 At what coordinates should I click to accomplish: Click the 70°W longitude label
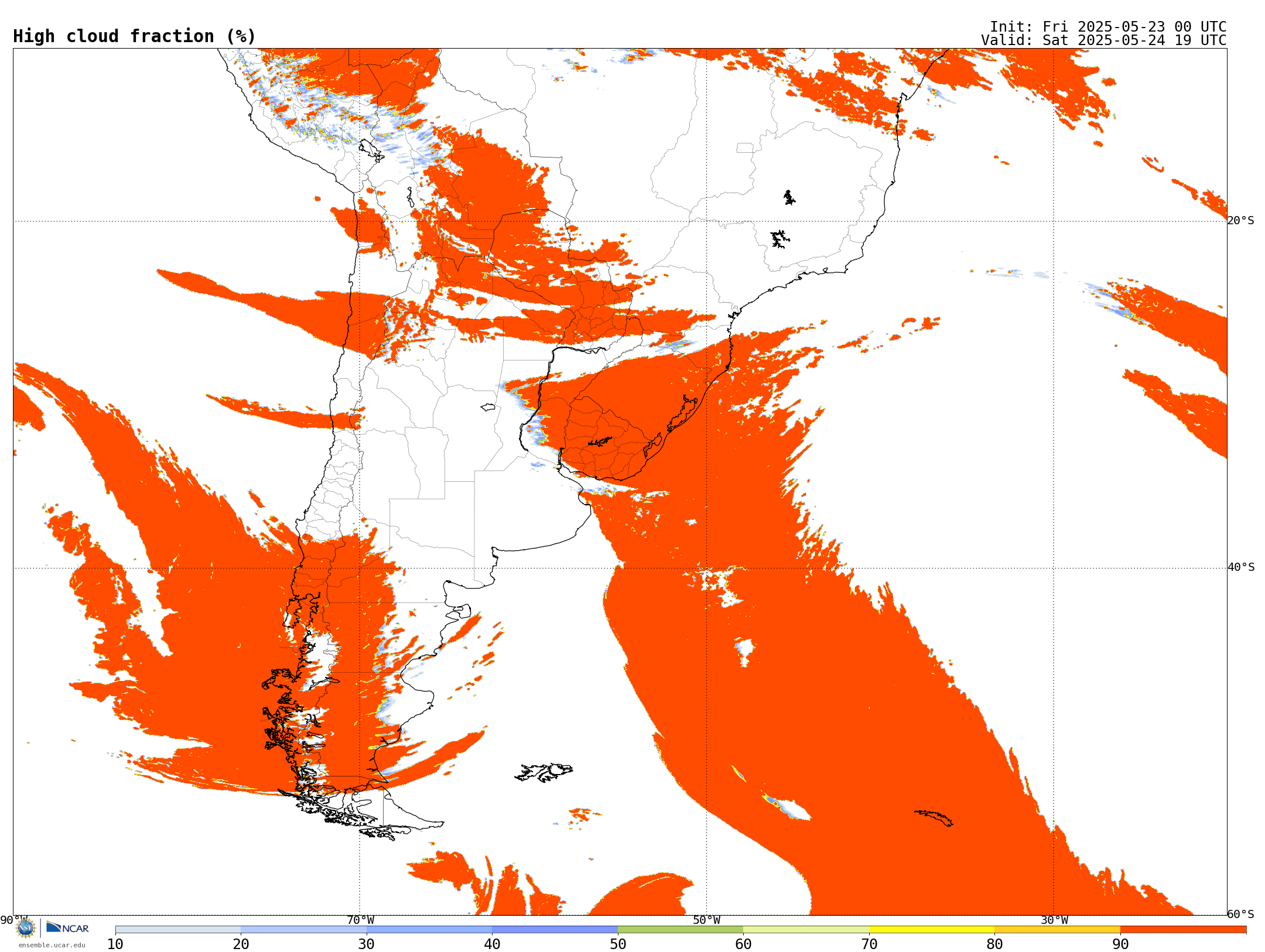(360, 920)
